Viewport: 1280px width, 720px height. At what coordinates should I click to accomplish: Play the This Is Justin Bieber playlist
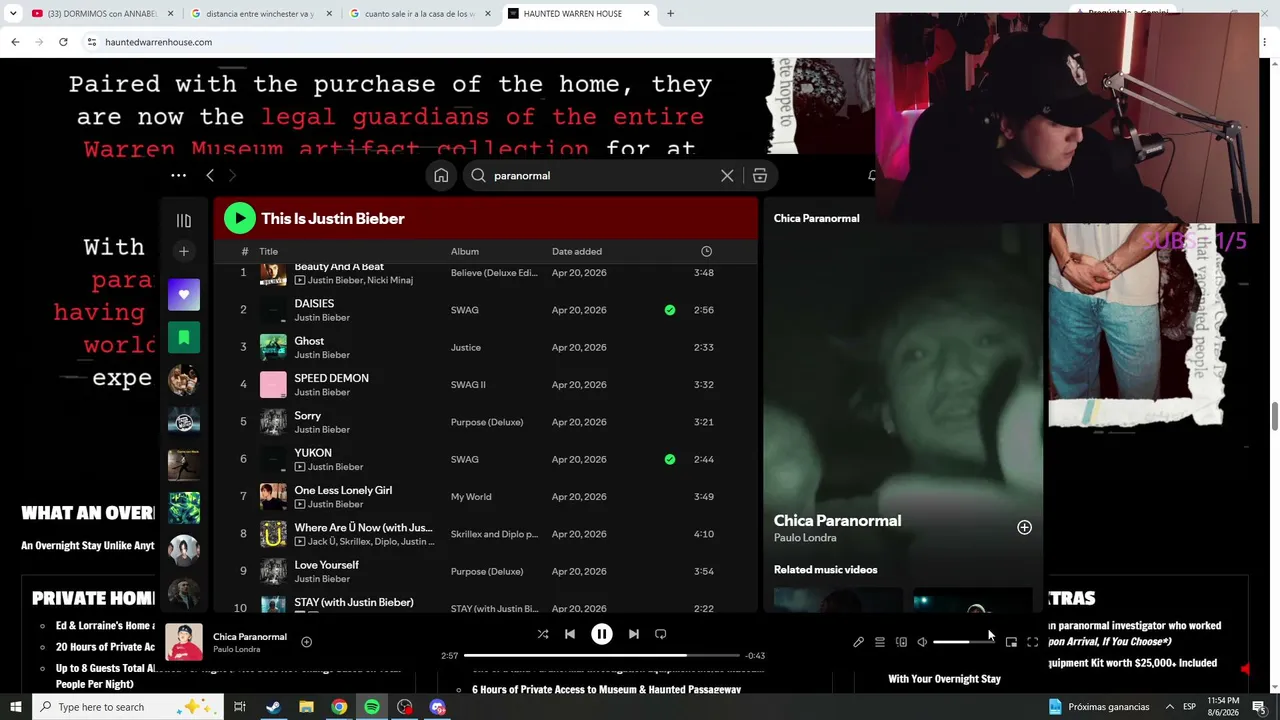(x=239, y=218)
